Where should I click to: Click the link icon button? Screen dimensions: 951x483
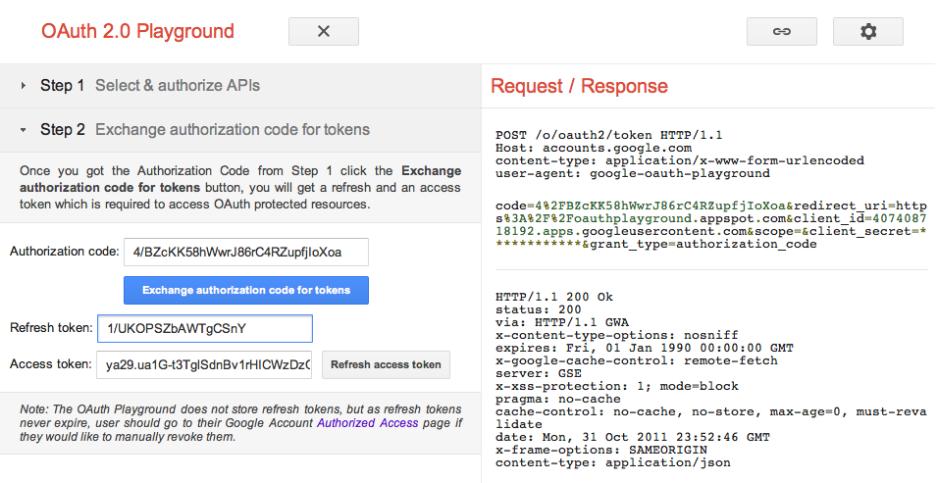782,32
